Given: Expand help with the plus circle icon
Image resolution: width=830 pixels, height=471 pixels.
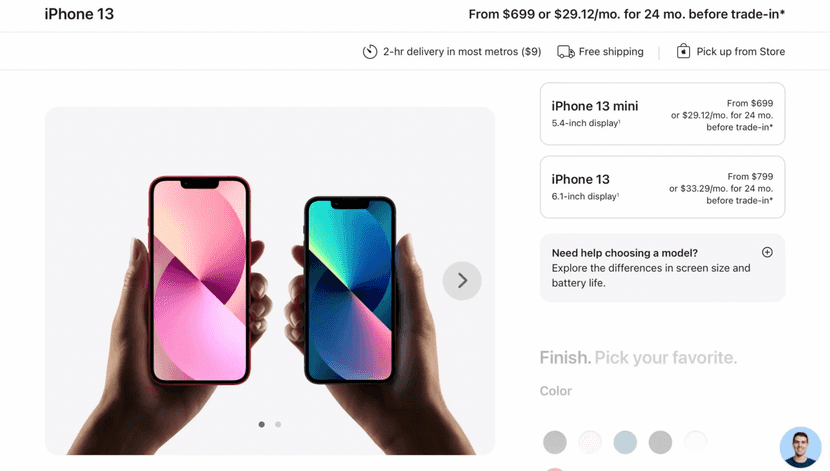Looking at the screenshot, I should coord(767,252).
